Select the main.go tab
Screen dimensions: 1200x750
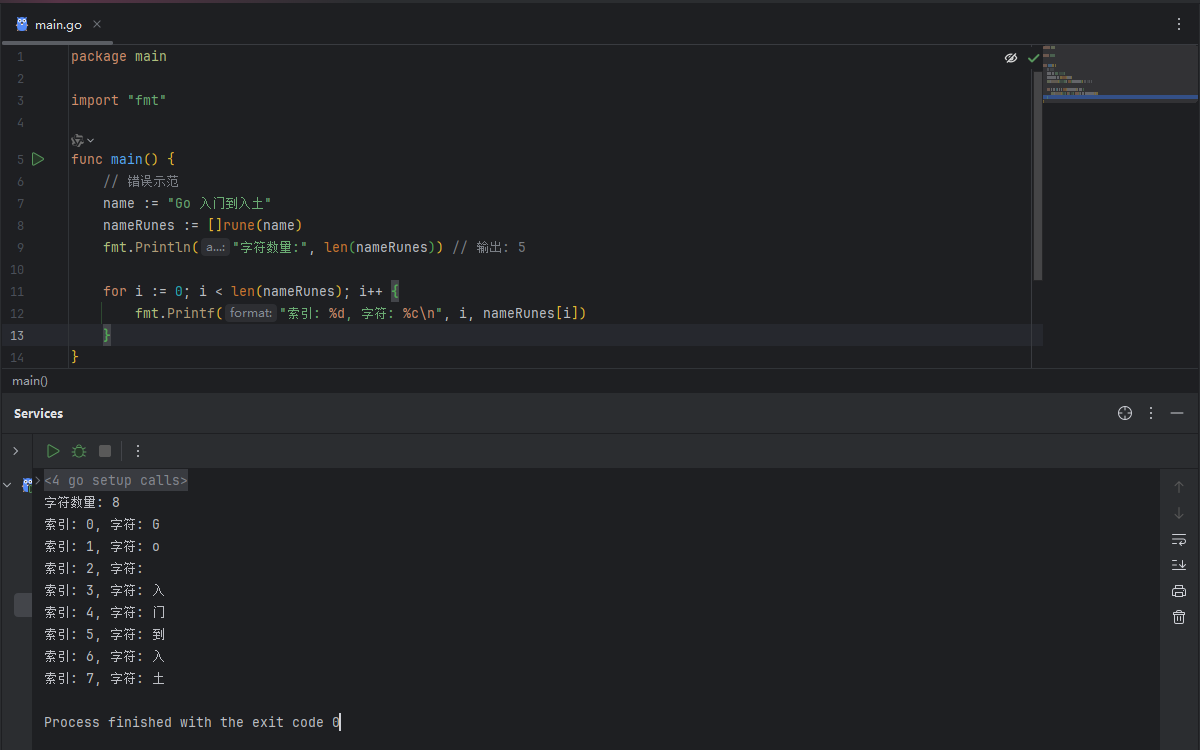(x=58, y=24)
